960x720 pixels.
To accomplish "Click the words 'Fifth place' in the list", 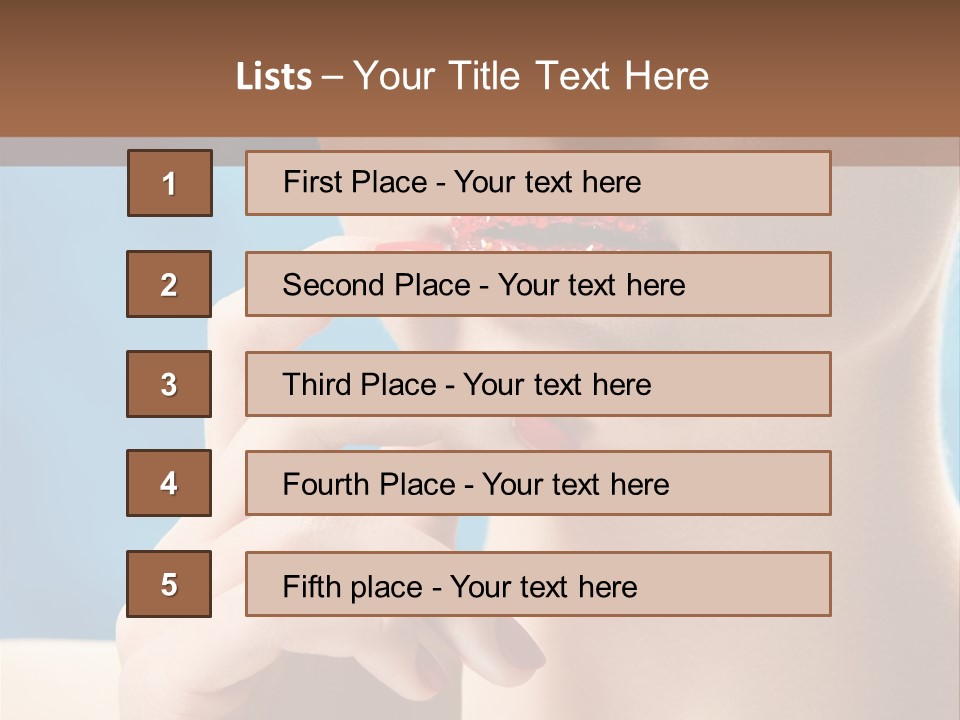I will tap(353, 587).
